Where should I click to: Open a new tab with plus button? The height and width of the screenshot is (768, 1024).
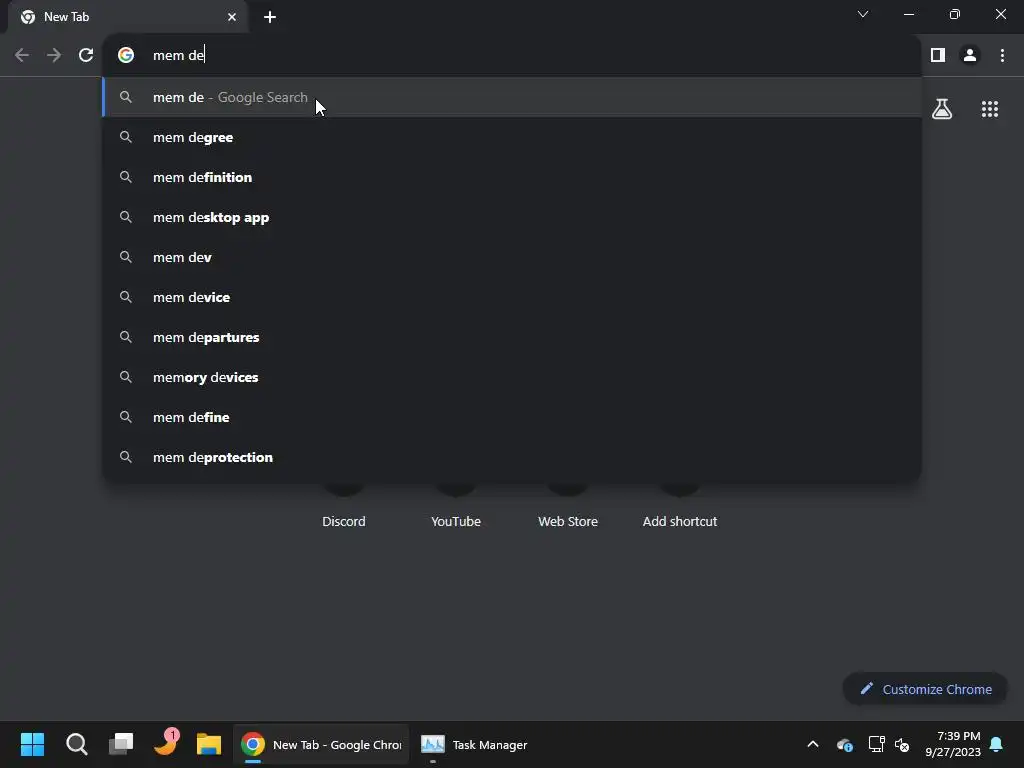pyautogui.click(x=270, y=17)
